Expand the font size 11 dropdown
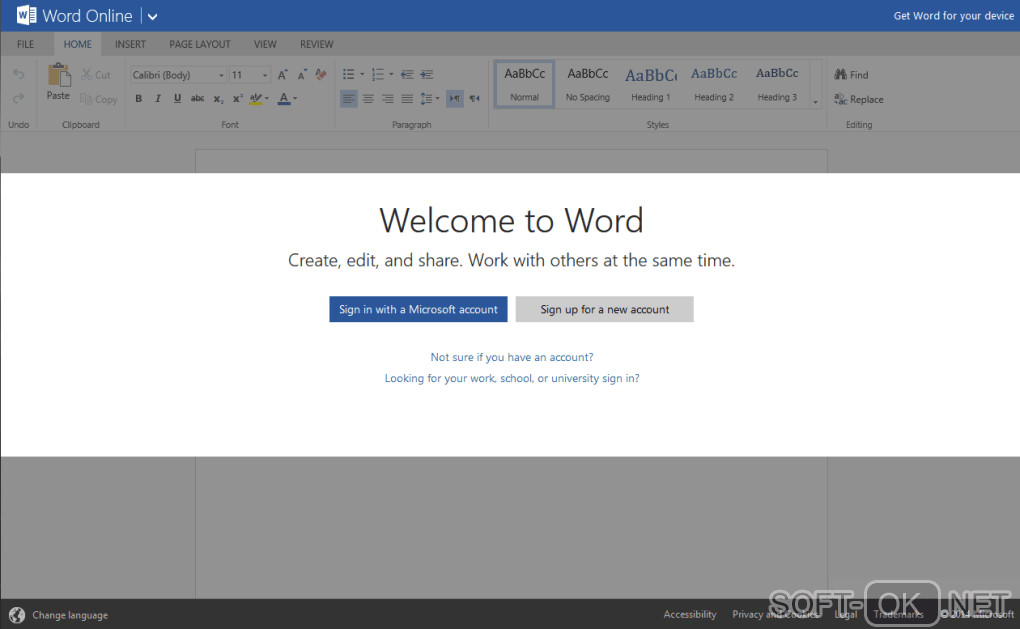Viewport: 1020px width, 629px height. [265, 75]
